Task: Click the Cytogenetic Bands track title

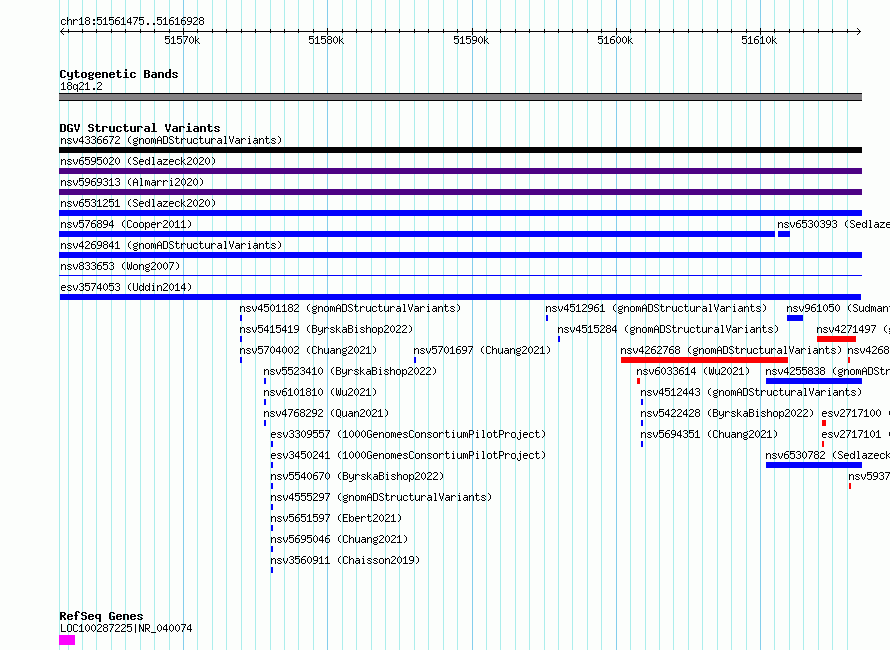Action: click(119, 74)
